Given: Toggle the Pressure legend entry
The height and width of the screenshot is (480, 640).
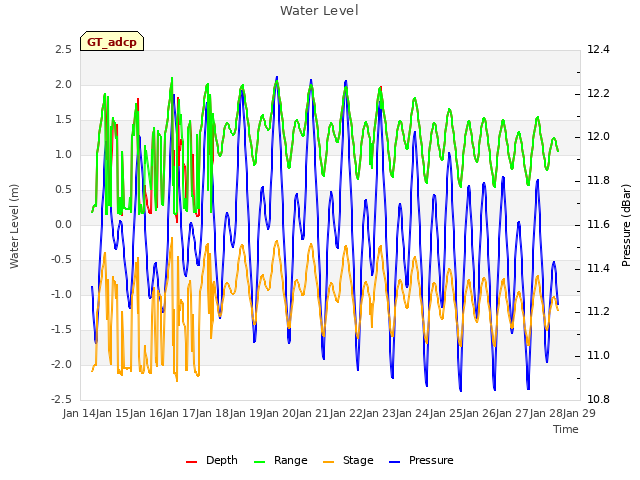Looking at the screenshot, I should (421, 460).
